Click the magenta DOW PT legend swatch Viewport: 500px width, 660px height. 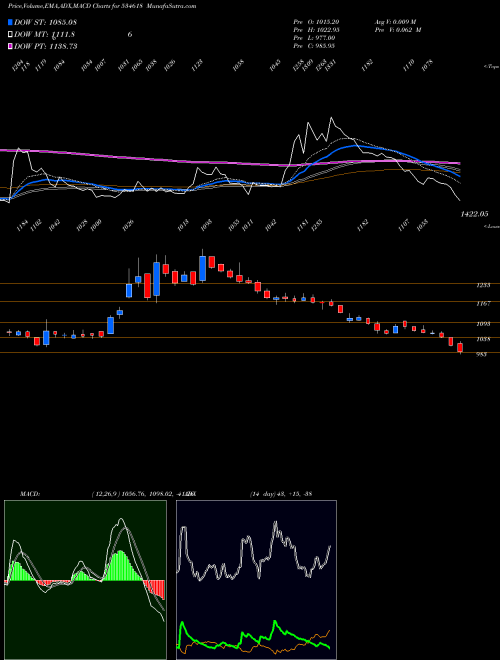click(11, 46)
